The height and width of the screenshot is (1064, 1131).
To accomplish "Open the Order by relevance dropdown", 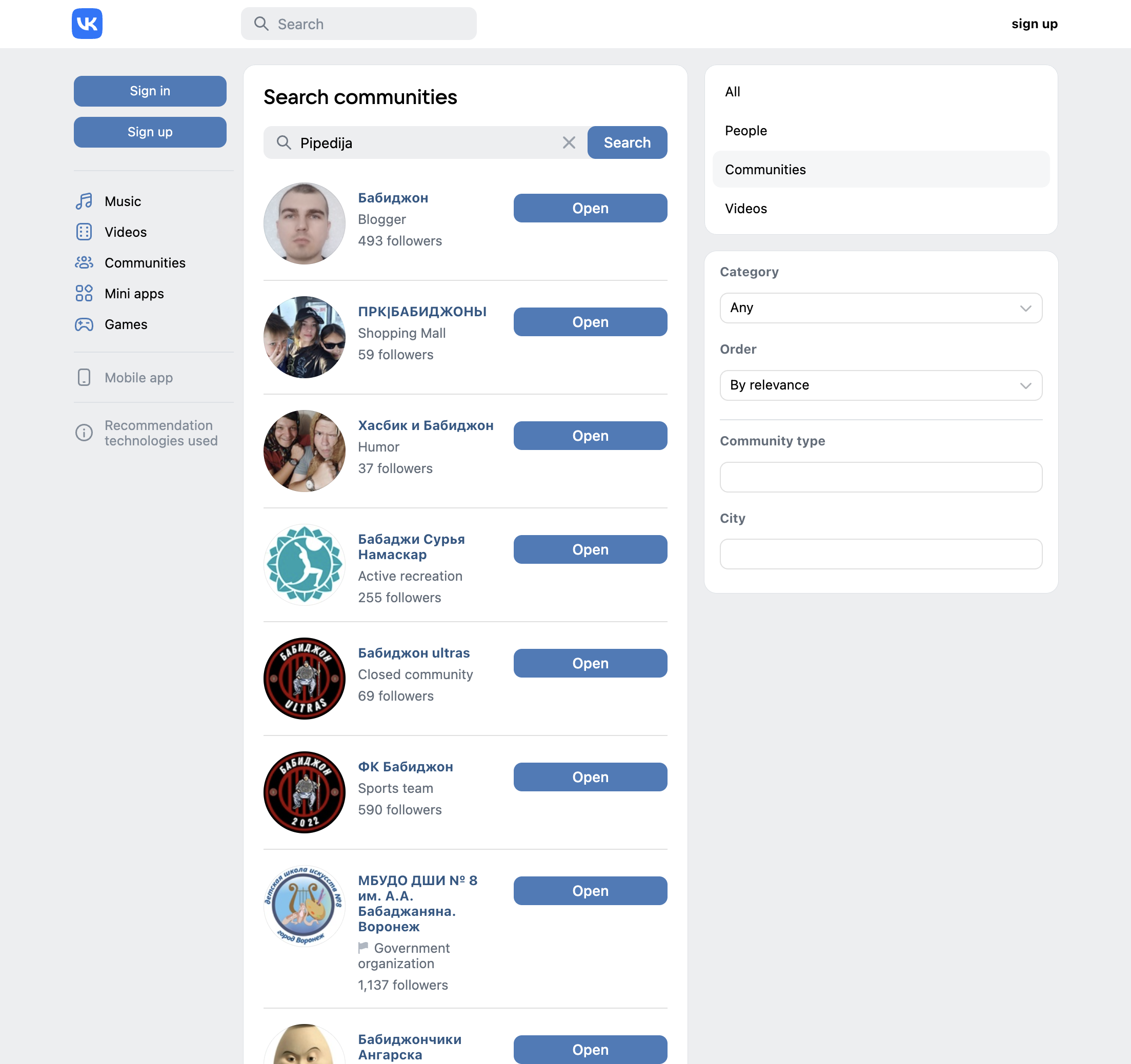I will click(x=880, y=385).
